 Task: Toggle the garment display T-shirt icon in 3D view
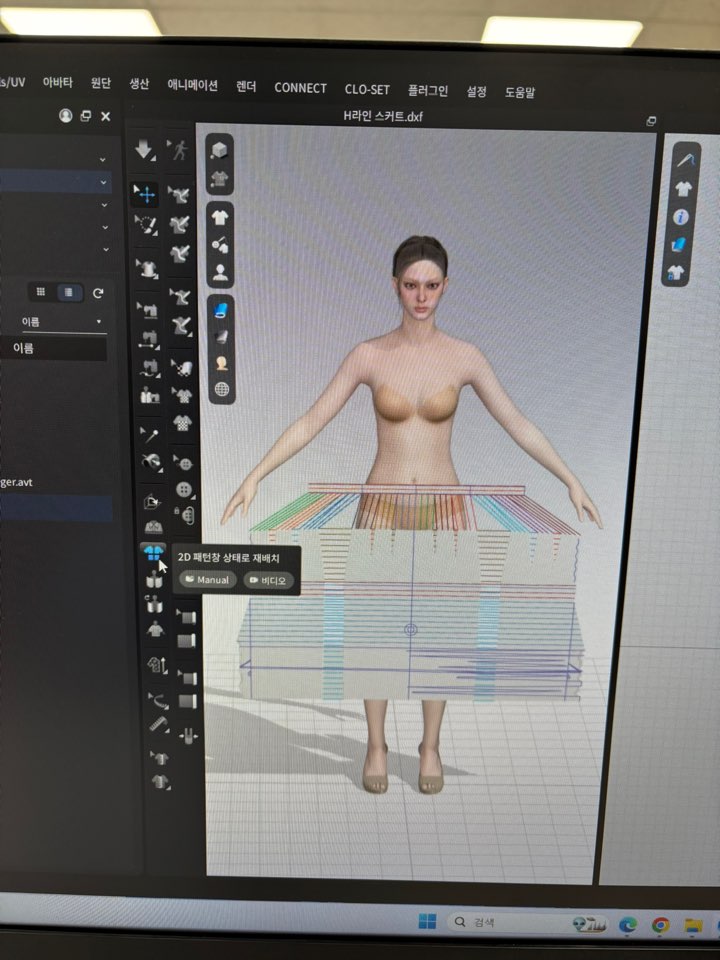[220, 217]
